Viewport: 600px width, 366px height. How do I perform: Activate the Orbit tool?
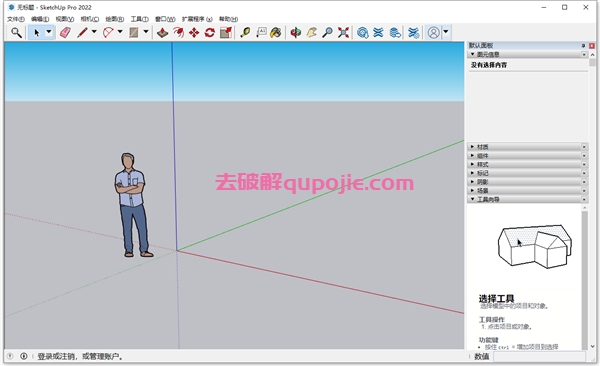click(x=295, y=33)
